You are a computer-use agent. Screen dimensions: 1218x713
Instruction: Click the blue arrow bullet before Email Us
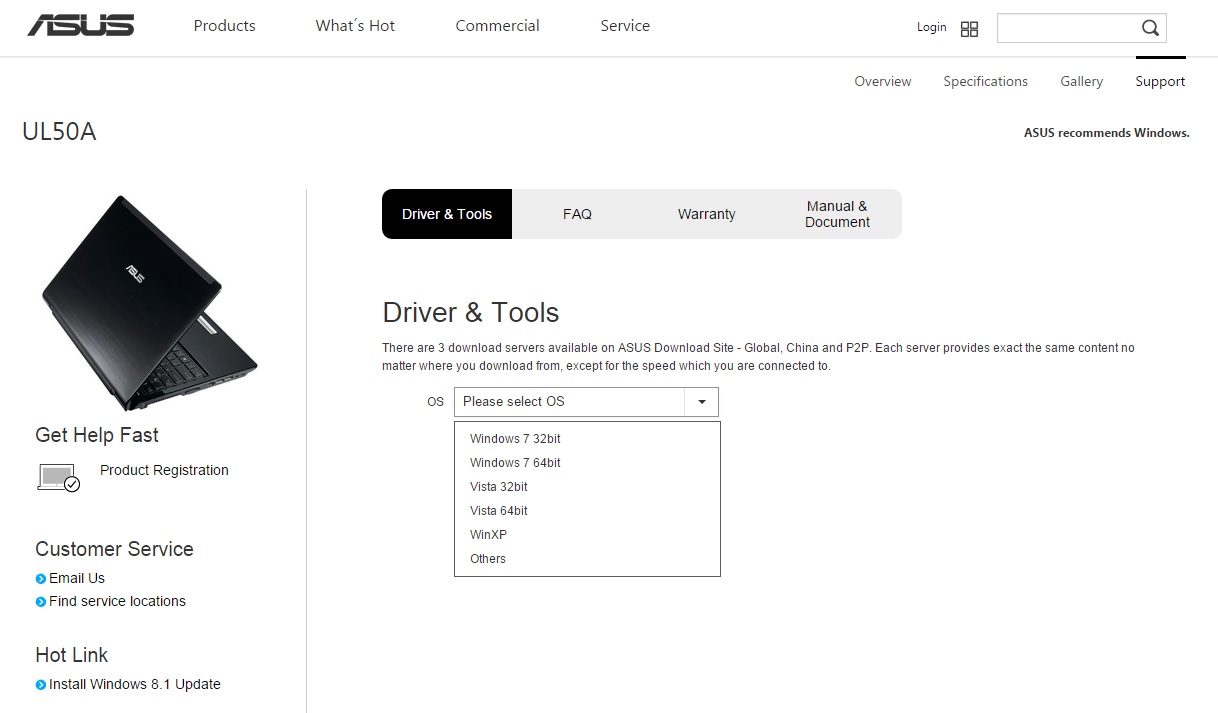point(41,579)
